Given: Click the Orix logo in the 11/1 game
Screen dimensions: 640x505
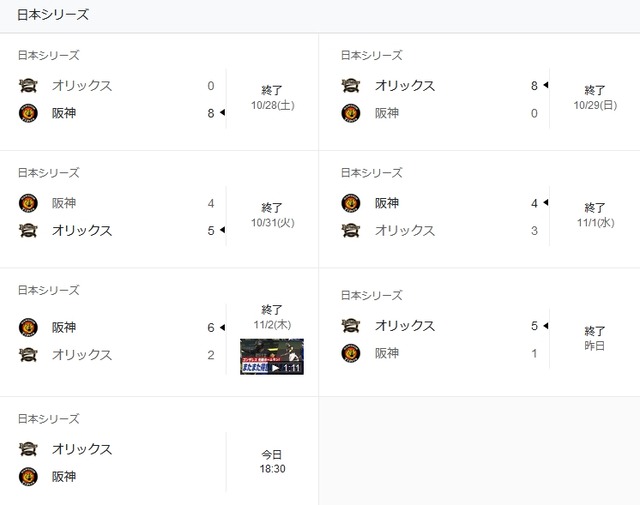Looking at the screenshot, I should point(351,231).
